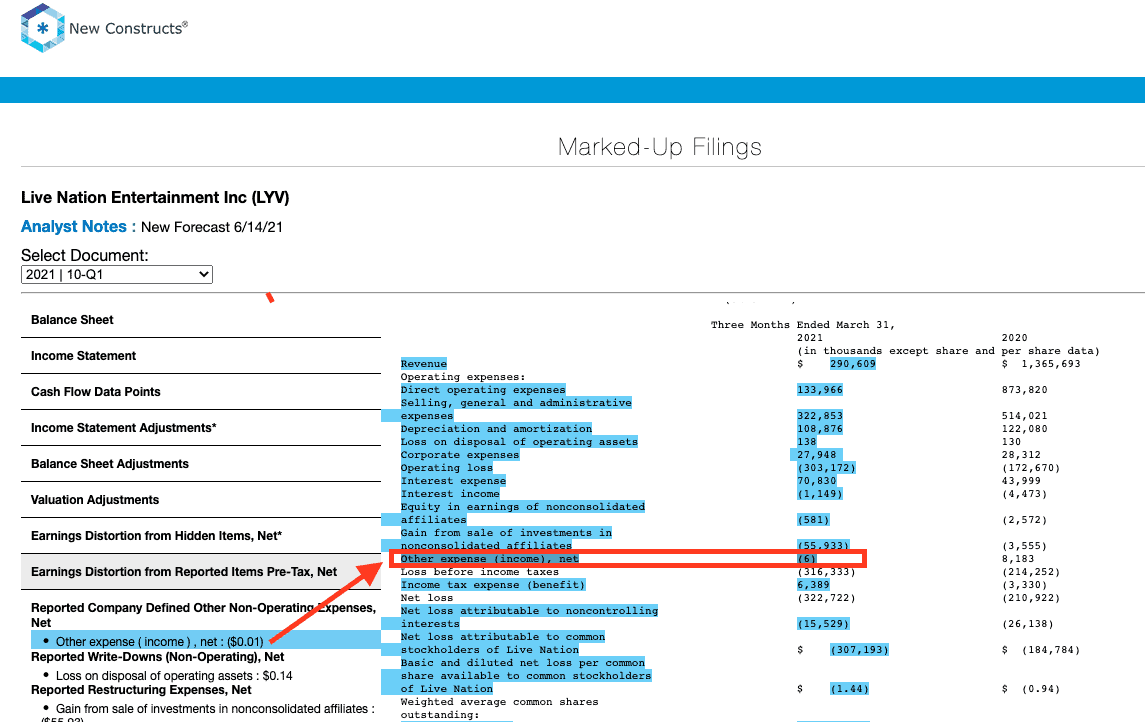Open Valuation Adjustments section

click(95, 499)
